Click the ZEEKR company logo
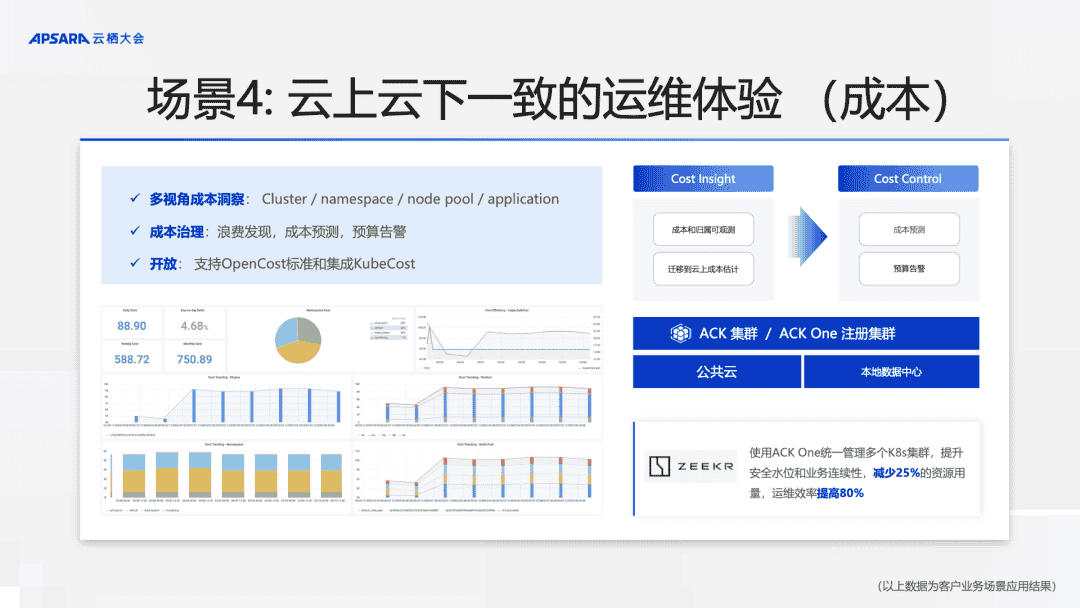1080x608 pixels. click(690, 465)
